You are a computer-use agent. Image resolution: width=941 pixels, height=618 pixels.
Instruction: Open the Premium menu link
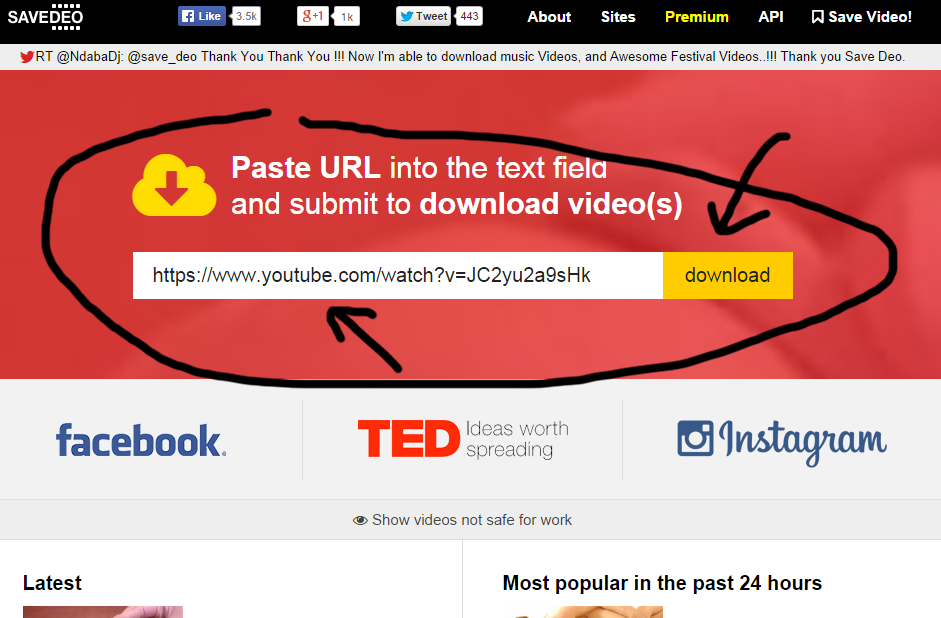coord(697,17)
